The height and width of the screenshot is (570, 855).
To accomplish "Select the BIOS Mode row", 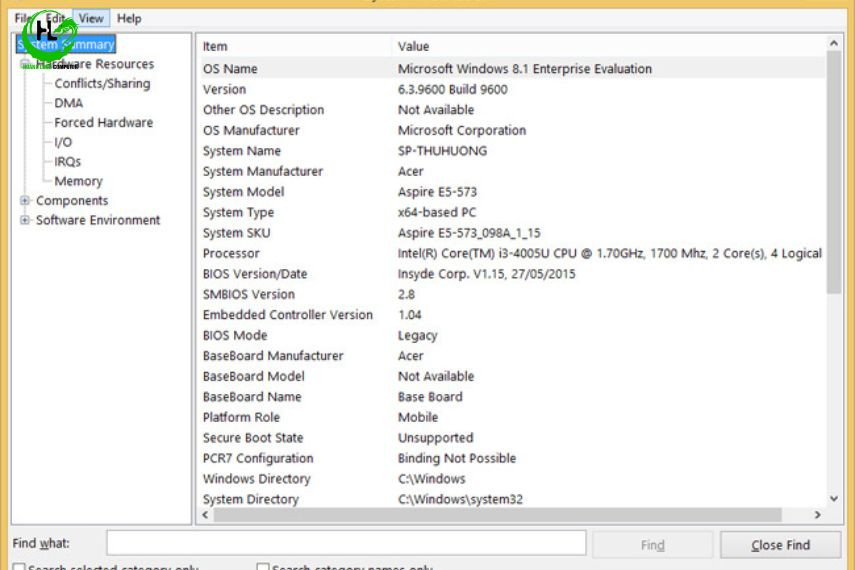I will [511, 335].
